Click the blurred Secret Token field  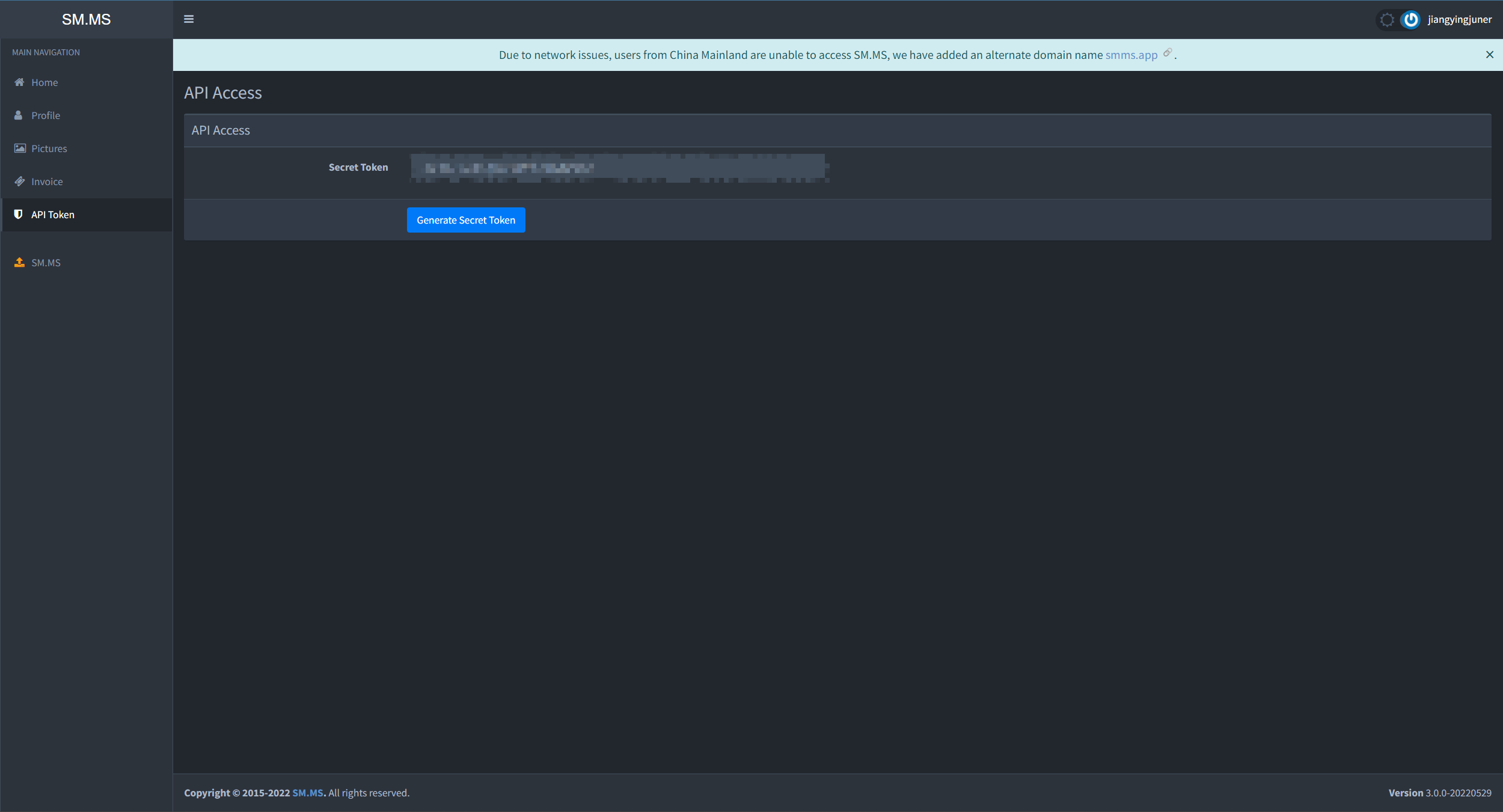pos(617,168)
